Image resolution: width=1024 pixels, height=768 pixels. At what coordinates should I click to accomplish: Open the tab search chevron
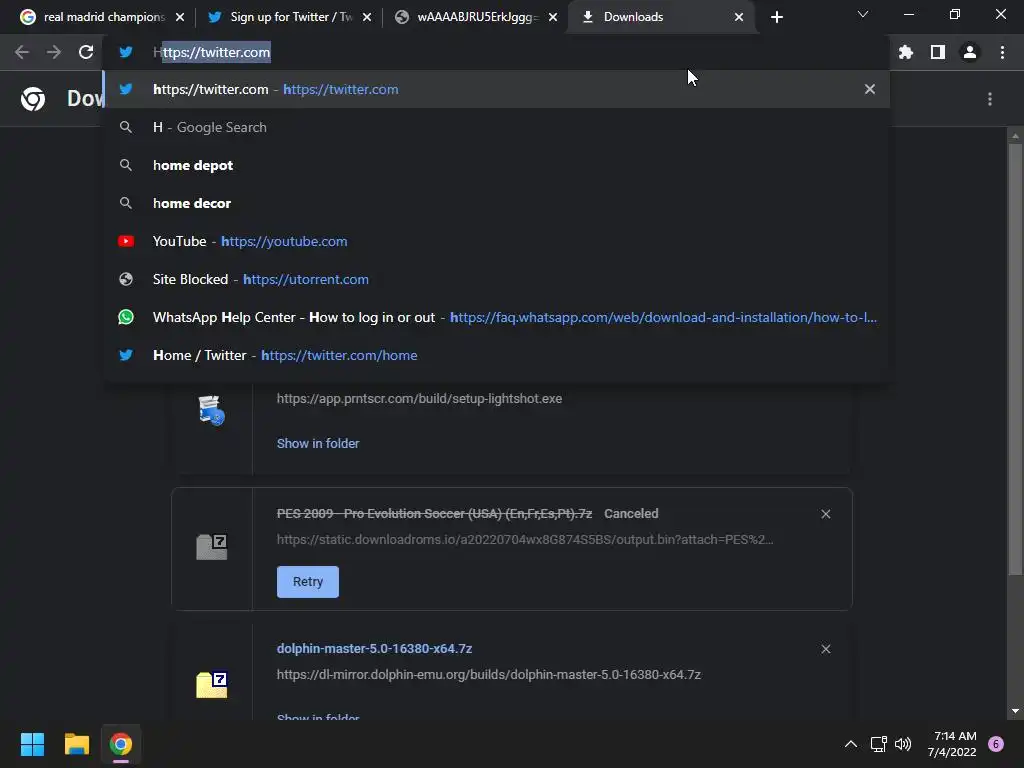coord(863,14)
